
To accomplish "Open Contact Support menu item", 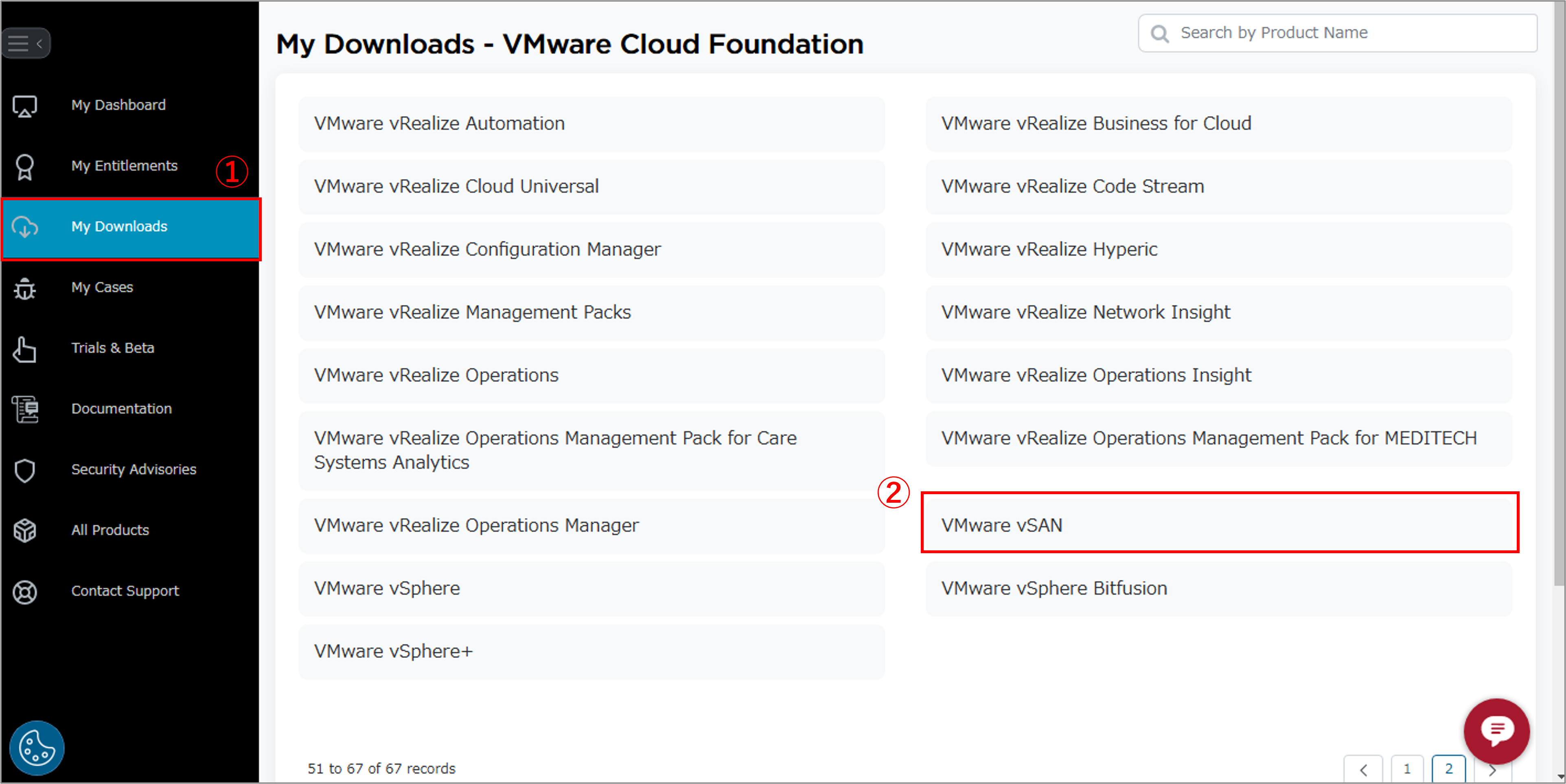I will (x=130, y=591).
